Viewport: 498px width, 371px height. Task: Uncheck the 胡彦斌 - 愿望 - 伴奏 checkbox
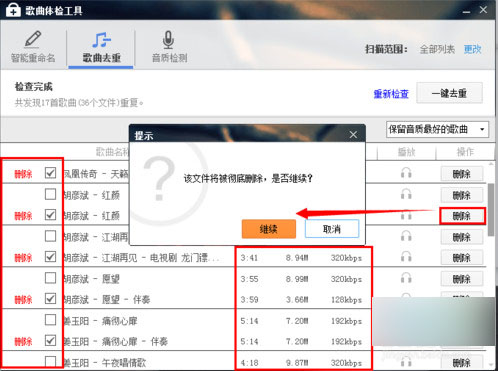(50, 299)
